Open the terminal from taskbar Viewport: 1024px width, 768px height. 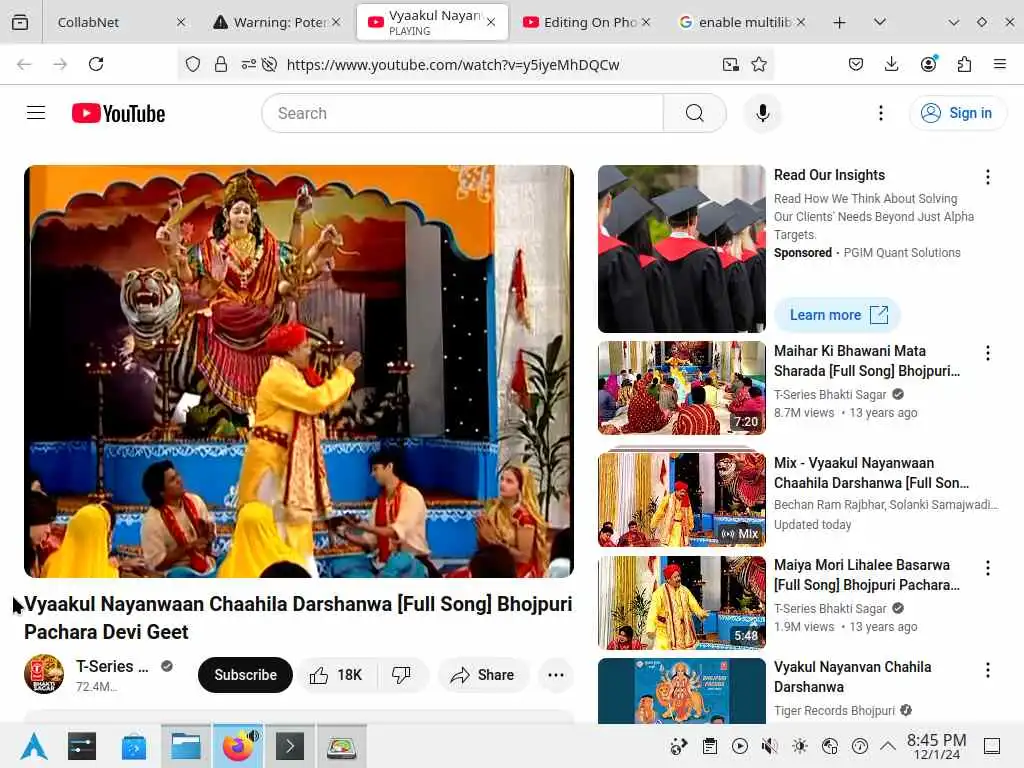click(x=290, y=746)
